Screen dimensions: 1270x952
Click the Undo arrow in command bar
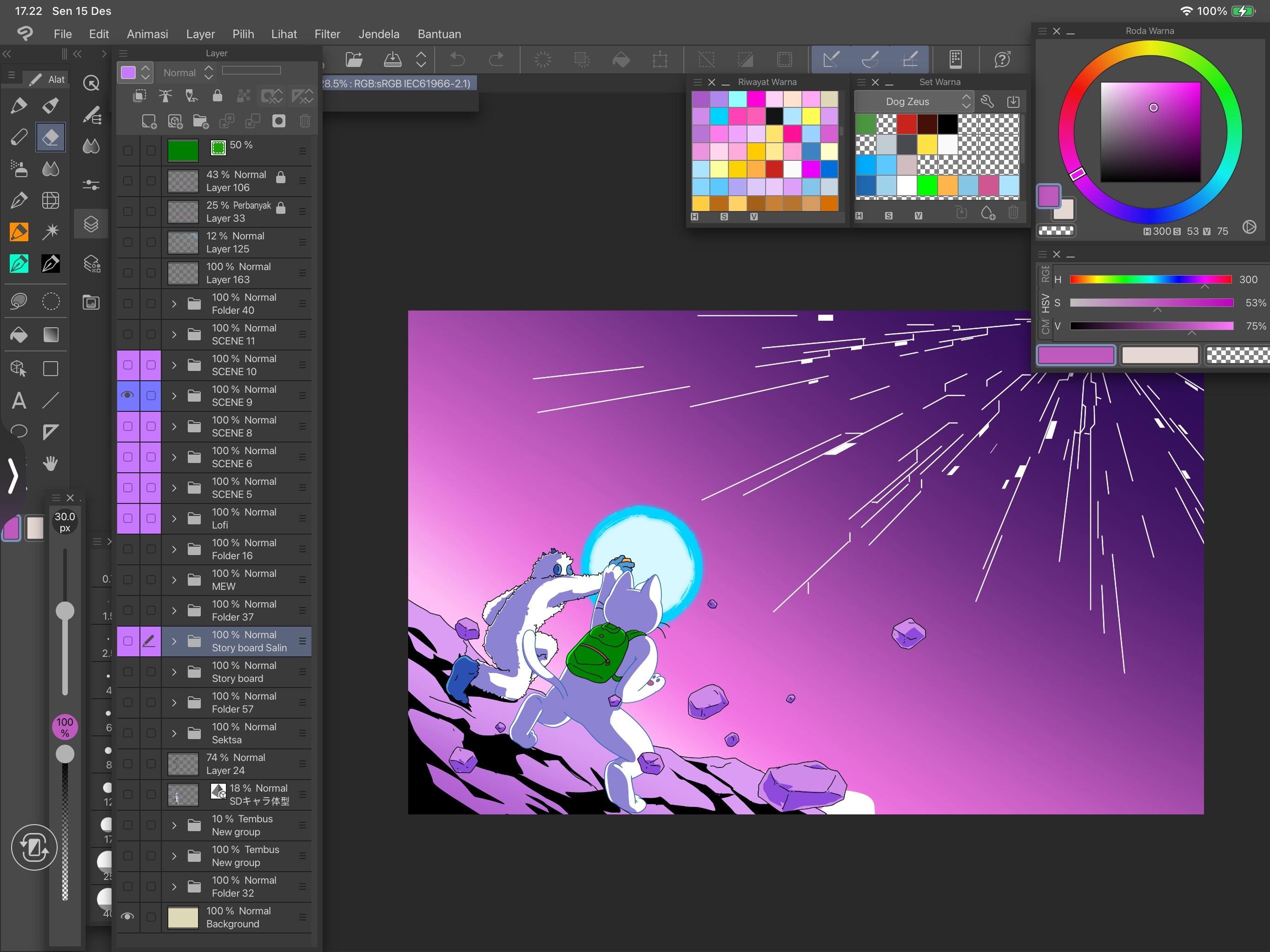click(x=457, y=59)
